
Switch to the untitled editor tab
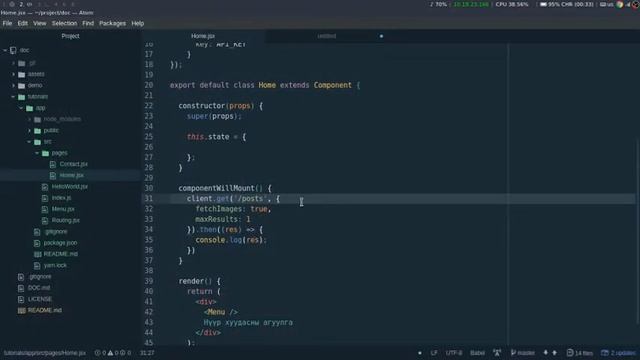[327, 36]
